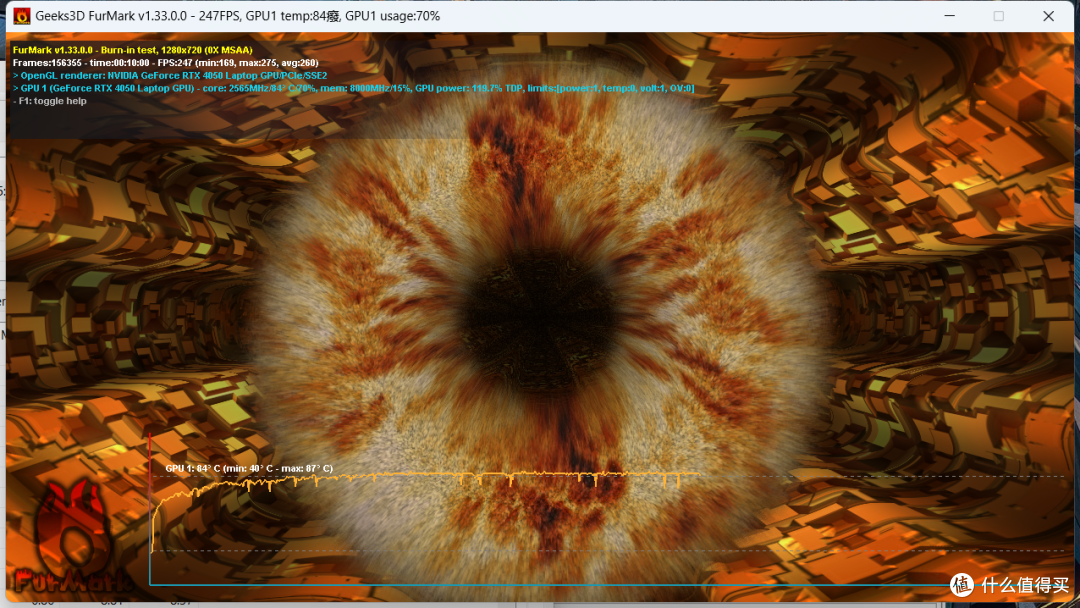Select the Burn-in test 1280x720 header line
Viewport: 1080px width, 608px height.
coord(133,50)
